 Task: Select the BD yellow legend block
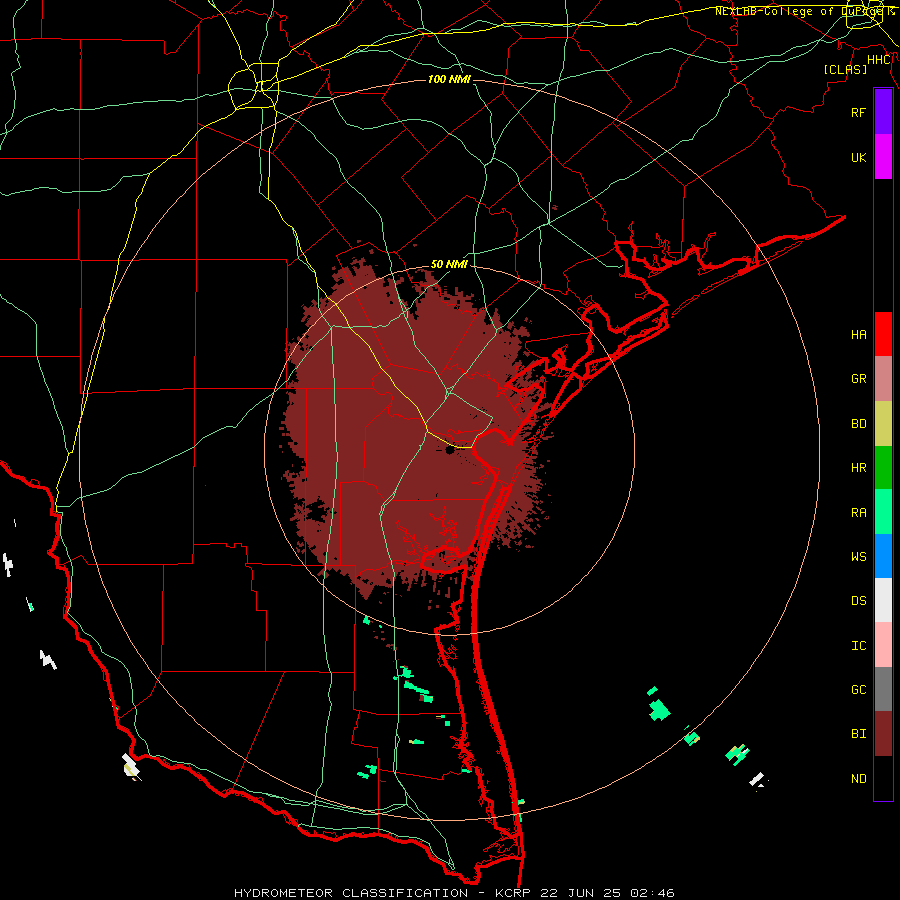pyautogui.click(x=883, y=424)
